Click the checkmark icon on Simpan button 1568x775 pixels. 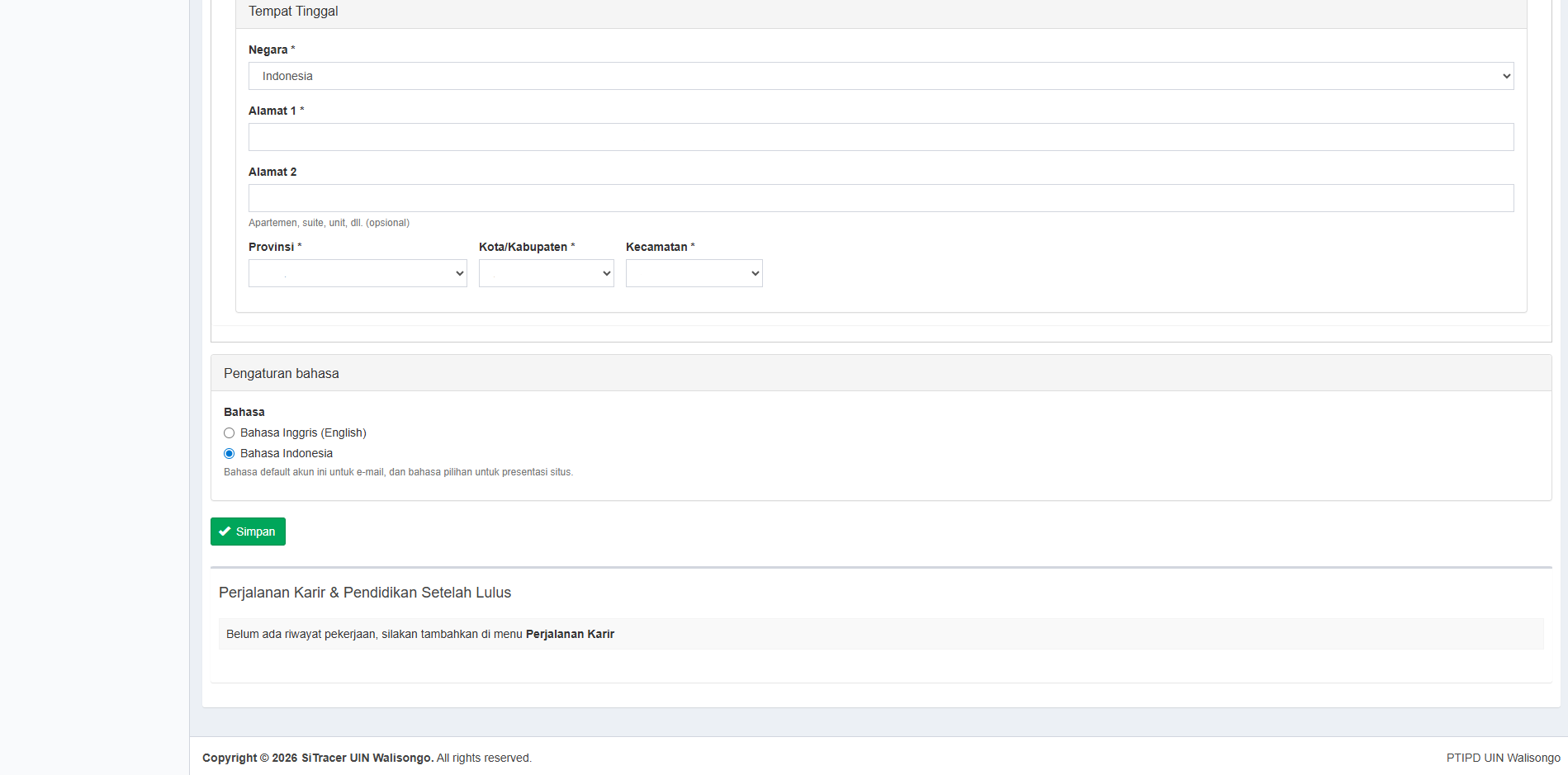click(225, 532)
